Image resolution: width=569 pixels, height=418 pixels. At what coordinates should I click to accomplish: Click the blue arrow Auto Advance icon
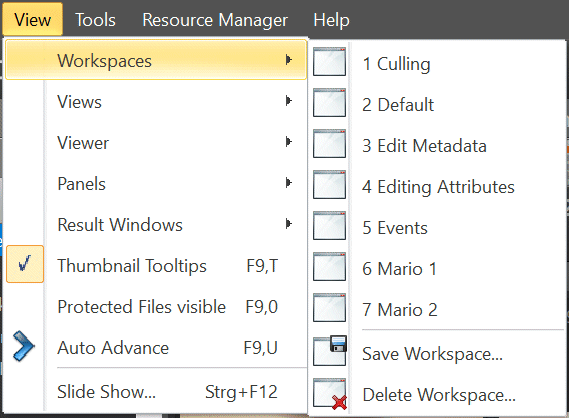click(24, 346)
